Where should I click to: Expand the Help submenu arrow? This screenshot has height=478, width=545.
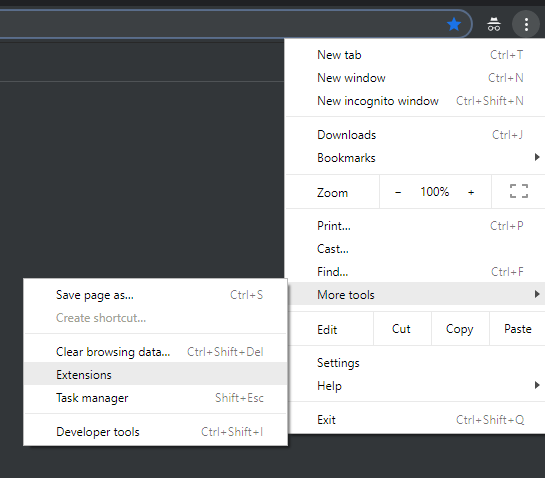(537, 385)
